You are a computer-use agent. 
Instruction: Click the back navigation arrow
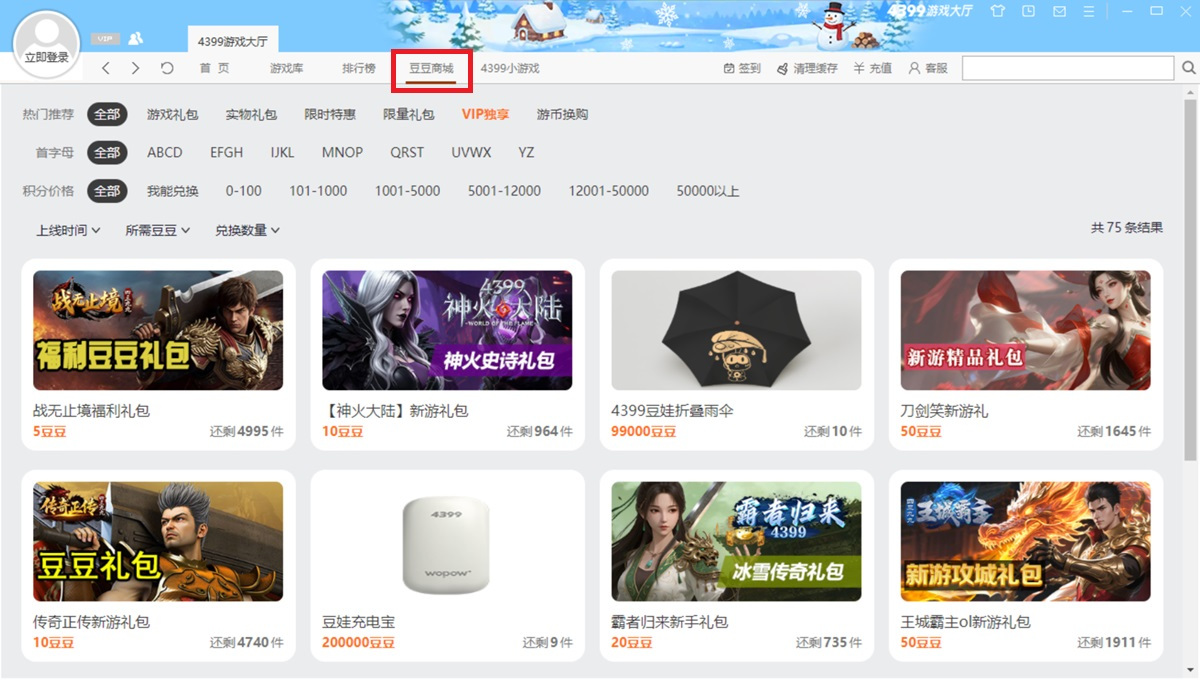click(x=106, y=68)
